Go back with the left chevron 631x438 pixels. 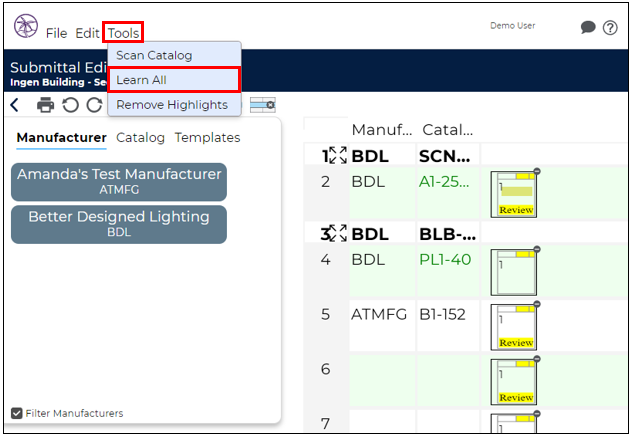pyautogui.click(x=15, y=105)
